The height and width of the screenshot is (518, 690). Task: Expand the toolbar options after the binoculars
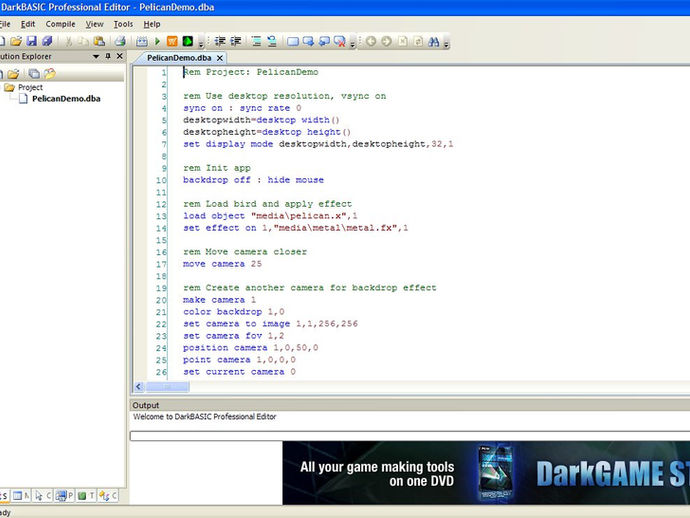[x=446, y=42]
